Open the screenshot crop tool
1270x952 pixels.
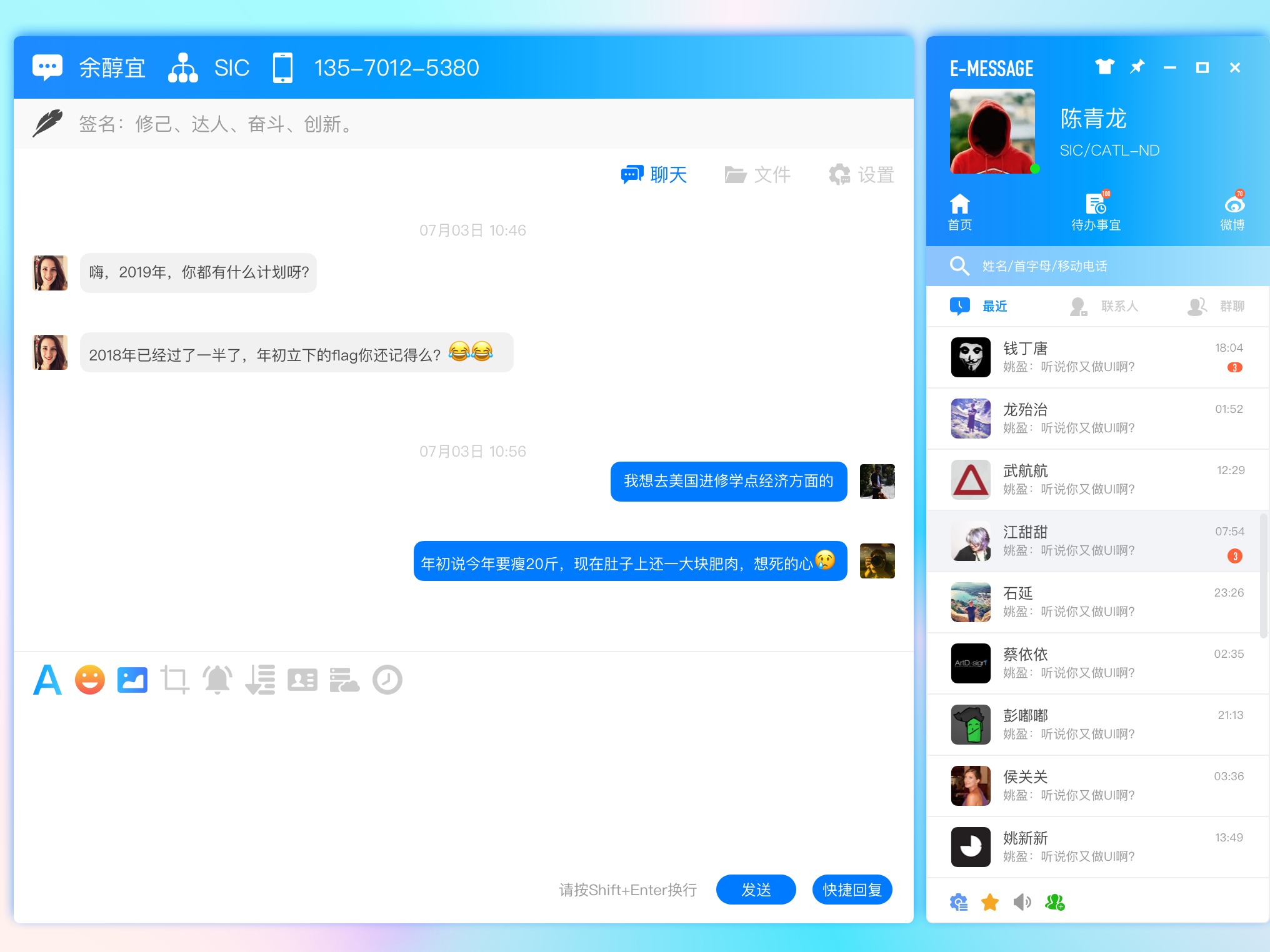[x=174, y=680]
